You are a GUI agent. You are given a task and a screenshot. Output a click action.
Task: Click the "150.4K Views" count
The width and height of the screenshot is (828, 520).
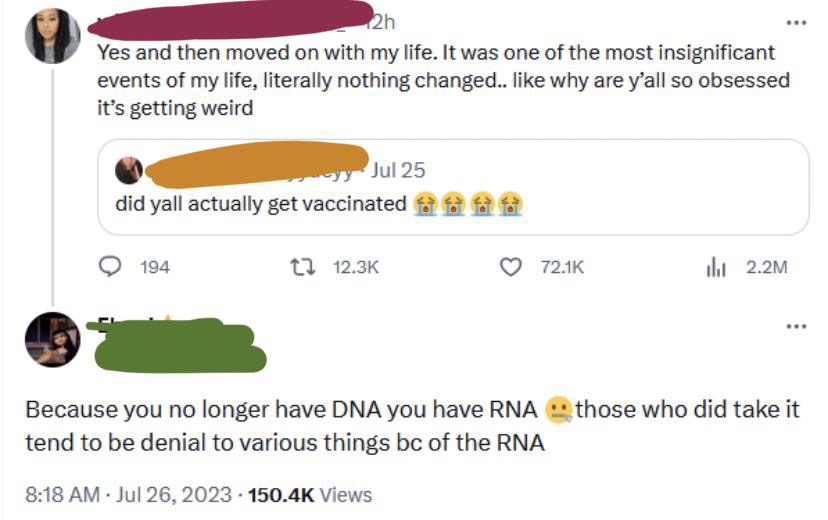[x=310, y=494]
